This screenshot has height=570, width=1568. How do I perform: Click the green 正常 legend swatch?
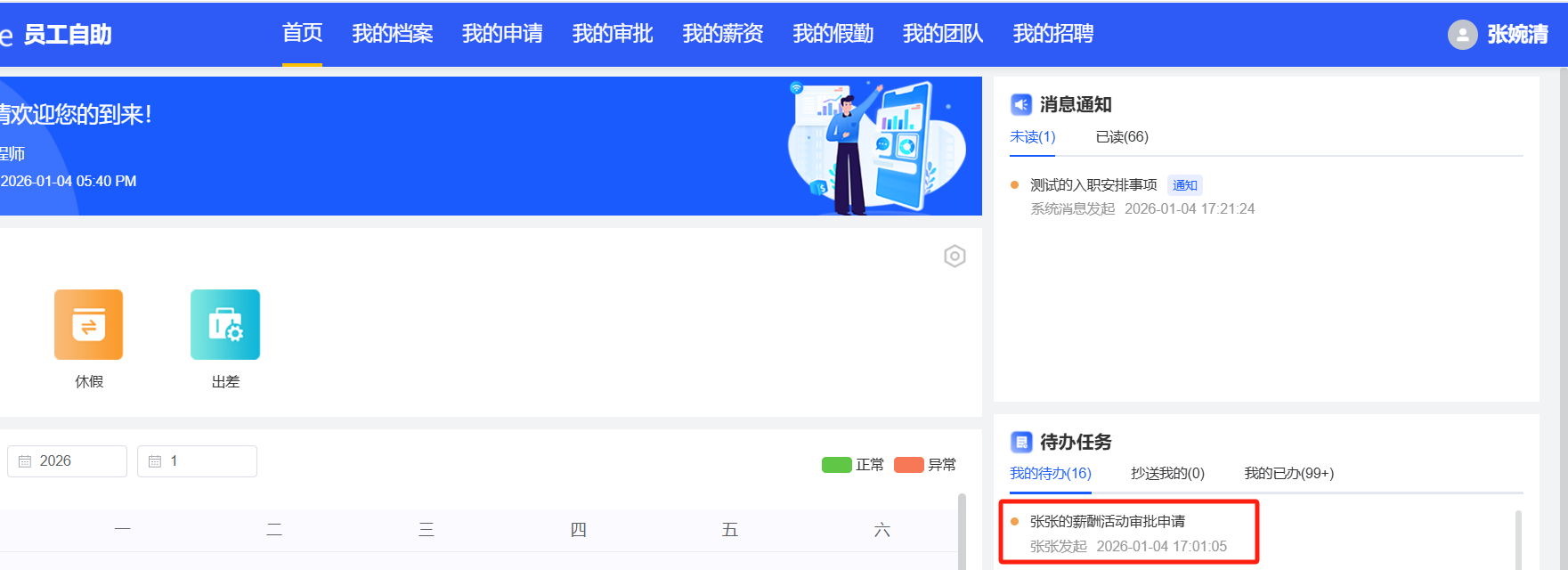click(837, 465)
